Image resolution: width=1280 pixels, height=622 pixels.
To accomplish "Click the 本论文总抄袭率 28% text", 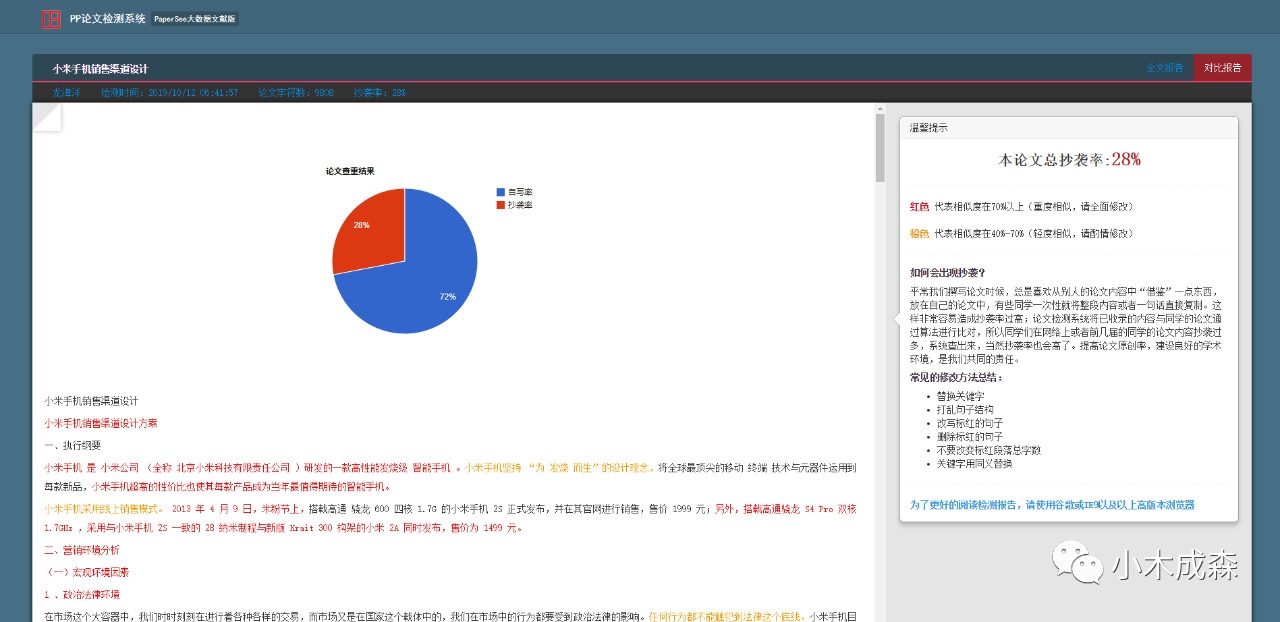I will pos(1069,159).
